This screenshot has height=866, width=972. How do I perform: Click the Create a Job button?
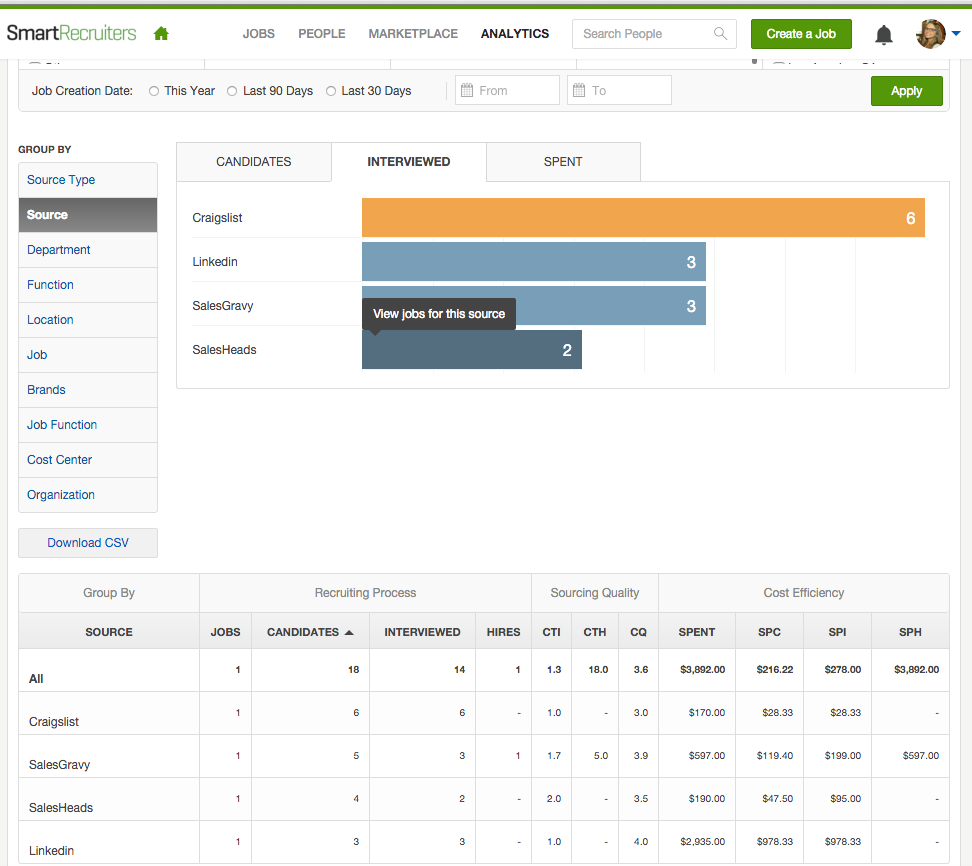[801, 34]
